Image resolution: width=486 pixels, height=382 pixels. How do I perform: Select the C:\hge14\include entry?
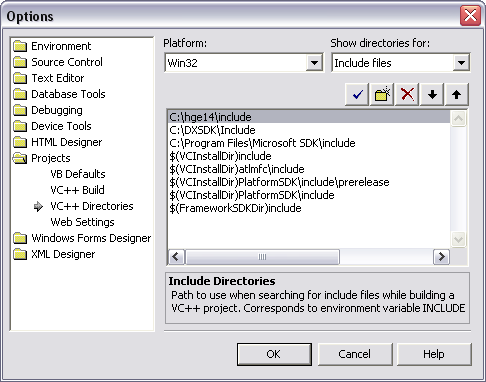pos(309,117)
